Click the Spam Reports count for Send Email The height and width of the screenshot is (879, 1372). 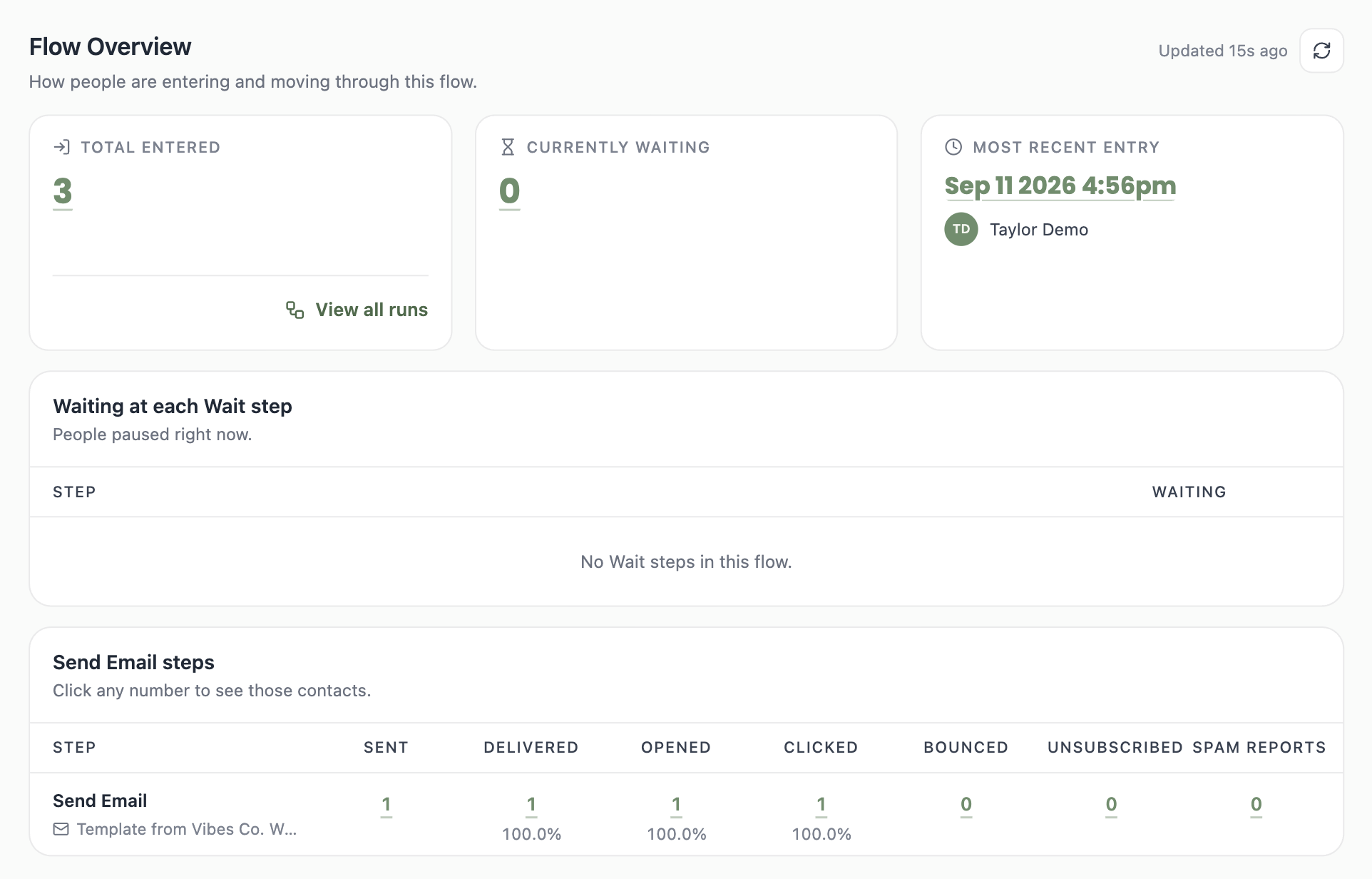1256,805
